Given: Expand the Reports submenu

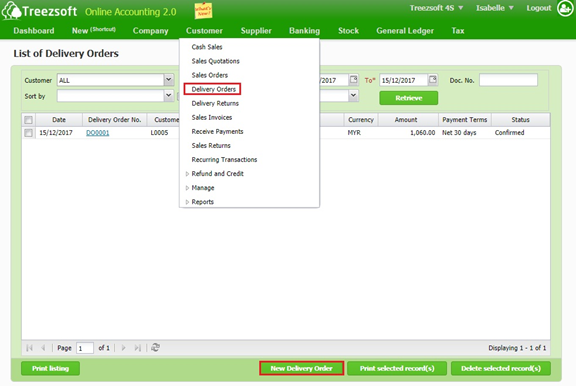Looking at the screenshot, I should tap(187, 202).
